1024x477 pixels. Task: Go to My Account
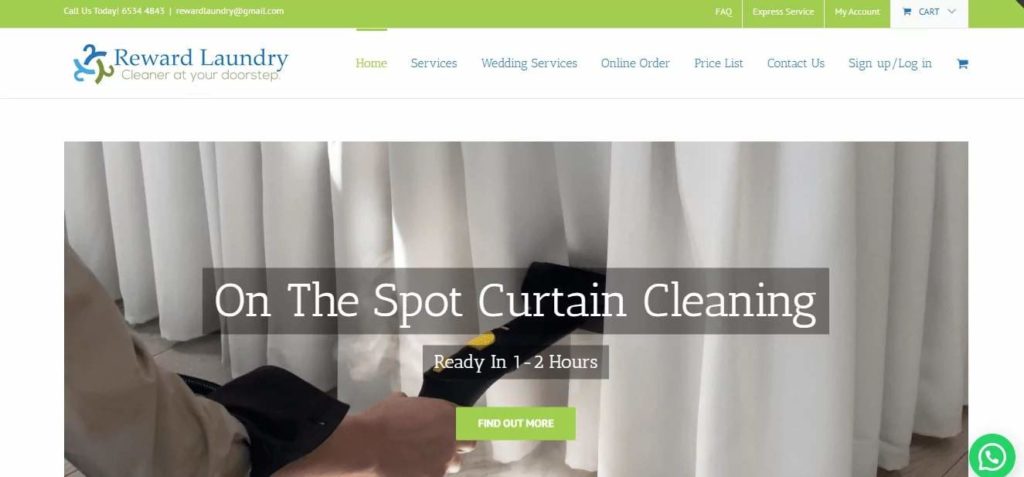[857, 12]
